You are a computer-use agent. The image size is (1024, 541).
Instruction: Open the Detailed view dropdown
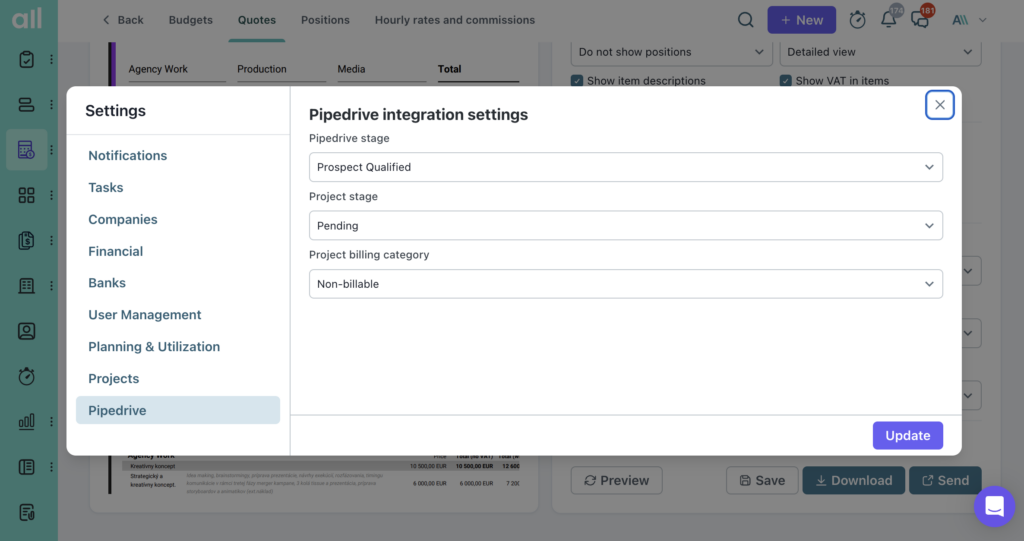[x=880, y=52]
